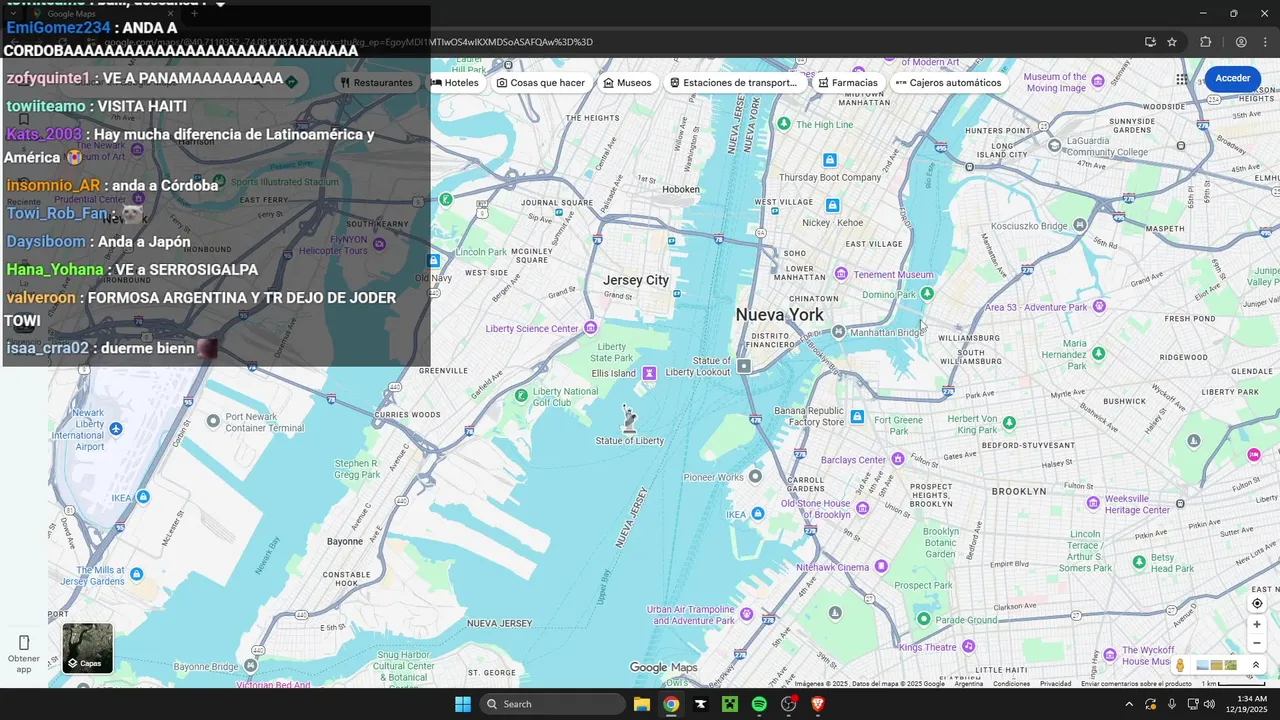Select the Cajeros automáticos chip

(x=949, y=83)
